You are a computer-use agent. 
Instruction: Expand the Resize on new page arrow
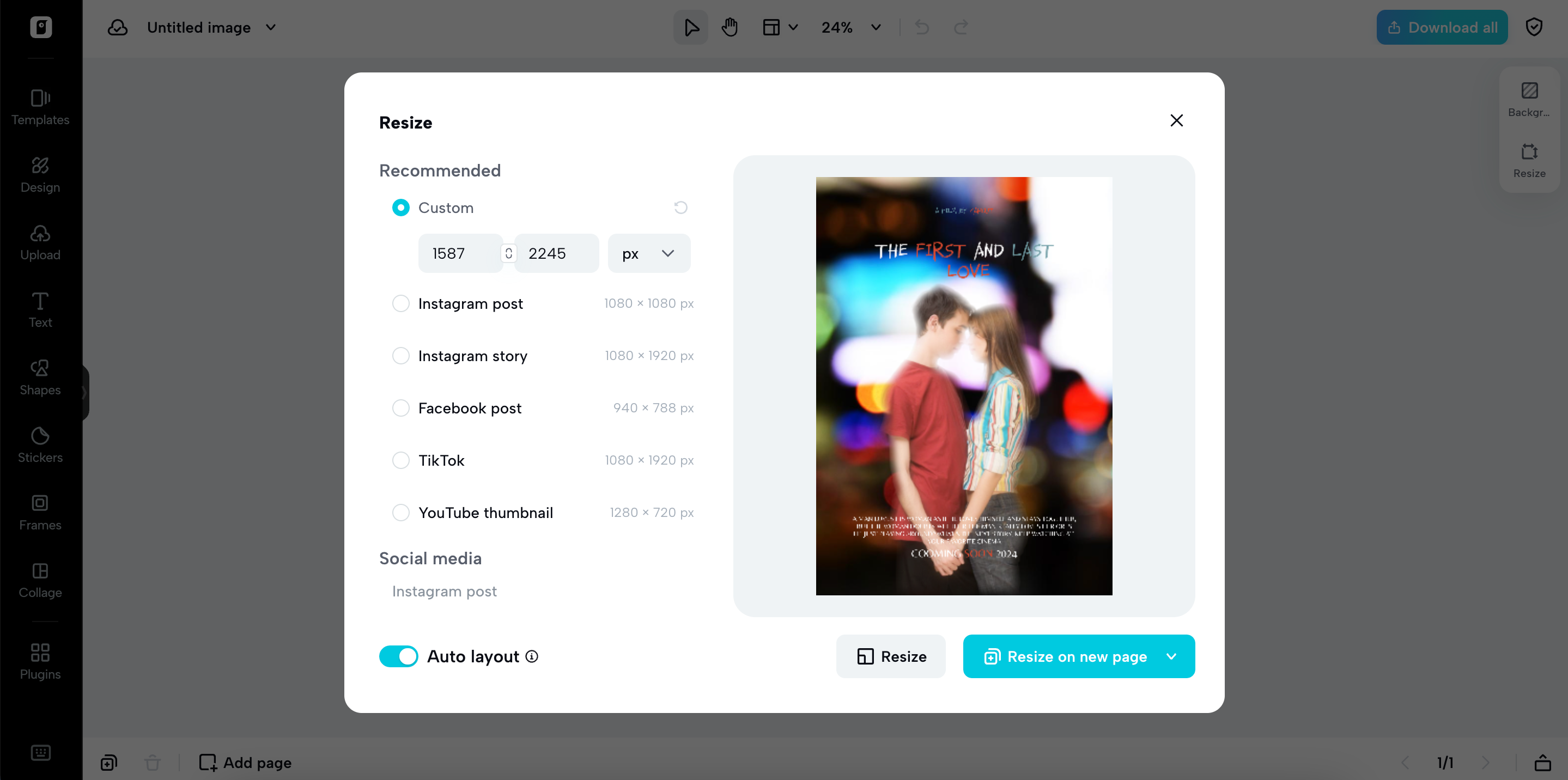pos(1171,656)
